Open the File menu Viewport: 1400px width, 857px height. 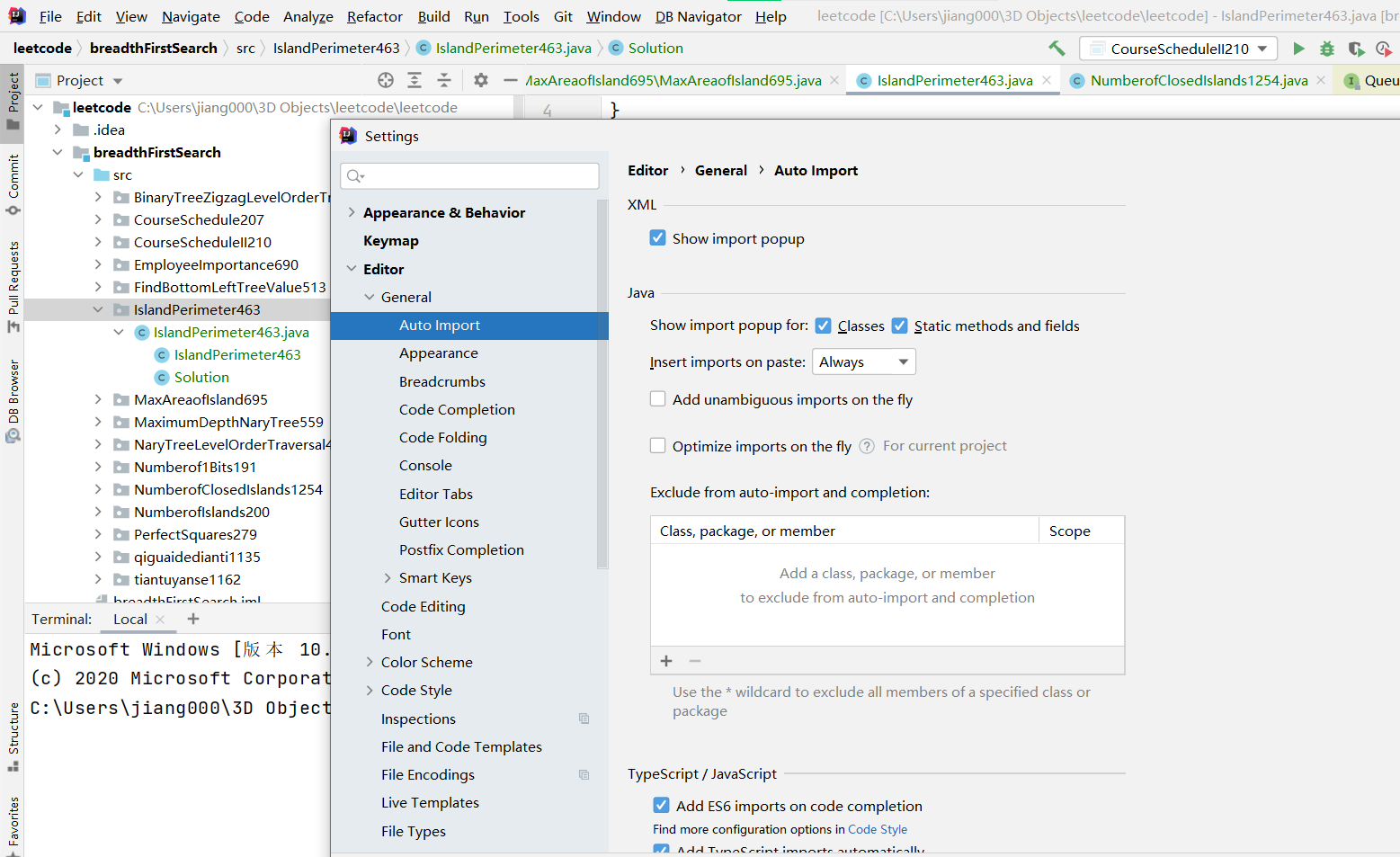point(50,16)
